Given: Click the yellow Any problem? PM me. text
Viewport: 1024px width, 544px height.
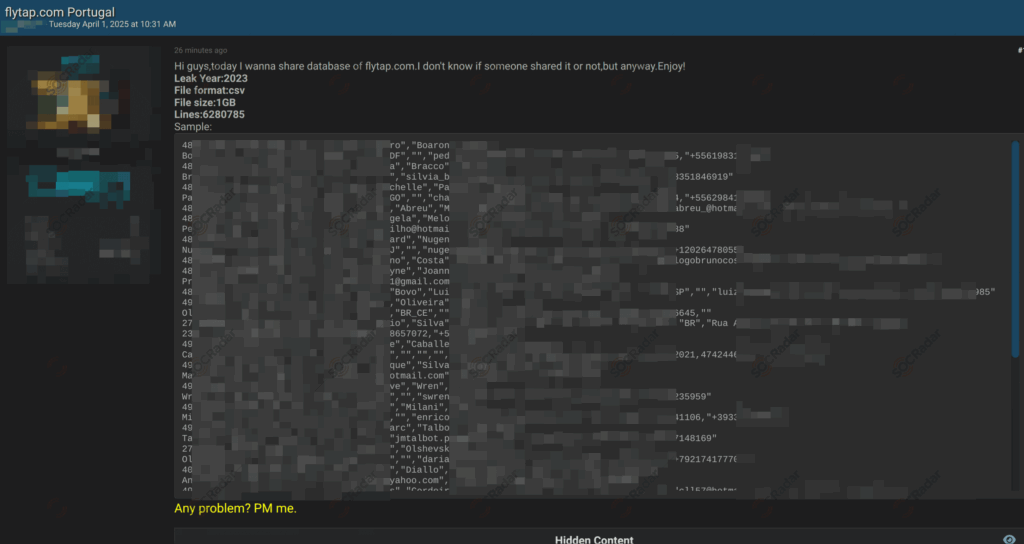Looking at the screenshot, I should point(235,508).
